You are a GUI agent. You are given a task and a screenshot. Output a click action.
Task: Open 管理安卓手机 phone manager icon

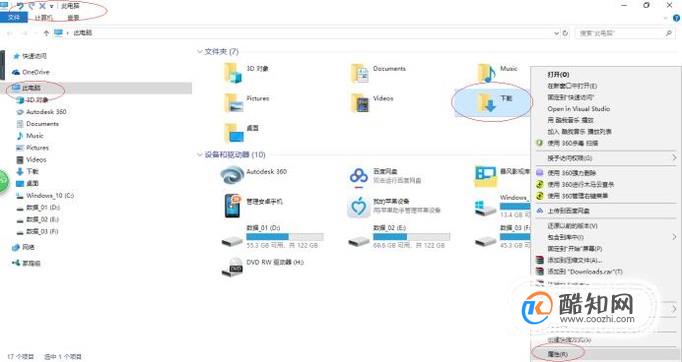[233, 206]
